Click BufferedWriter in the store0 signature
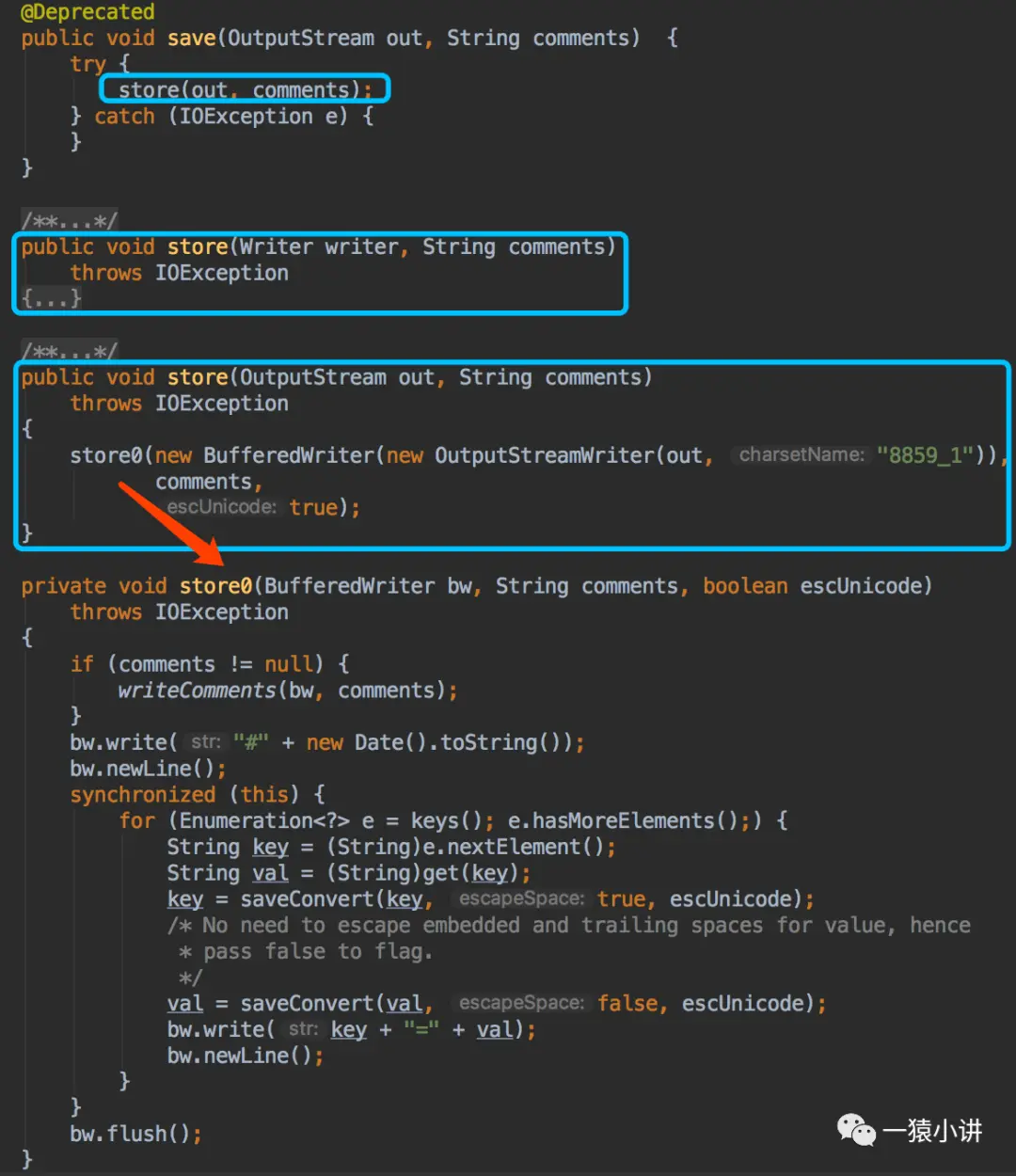The image size is (1016, 1176). click(350, 586)
